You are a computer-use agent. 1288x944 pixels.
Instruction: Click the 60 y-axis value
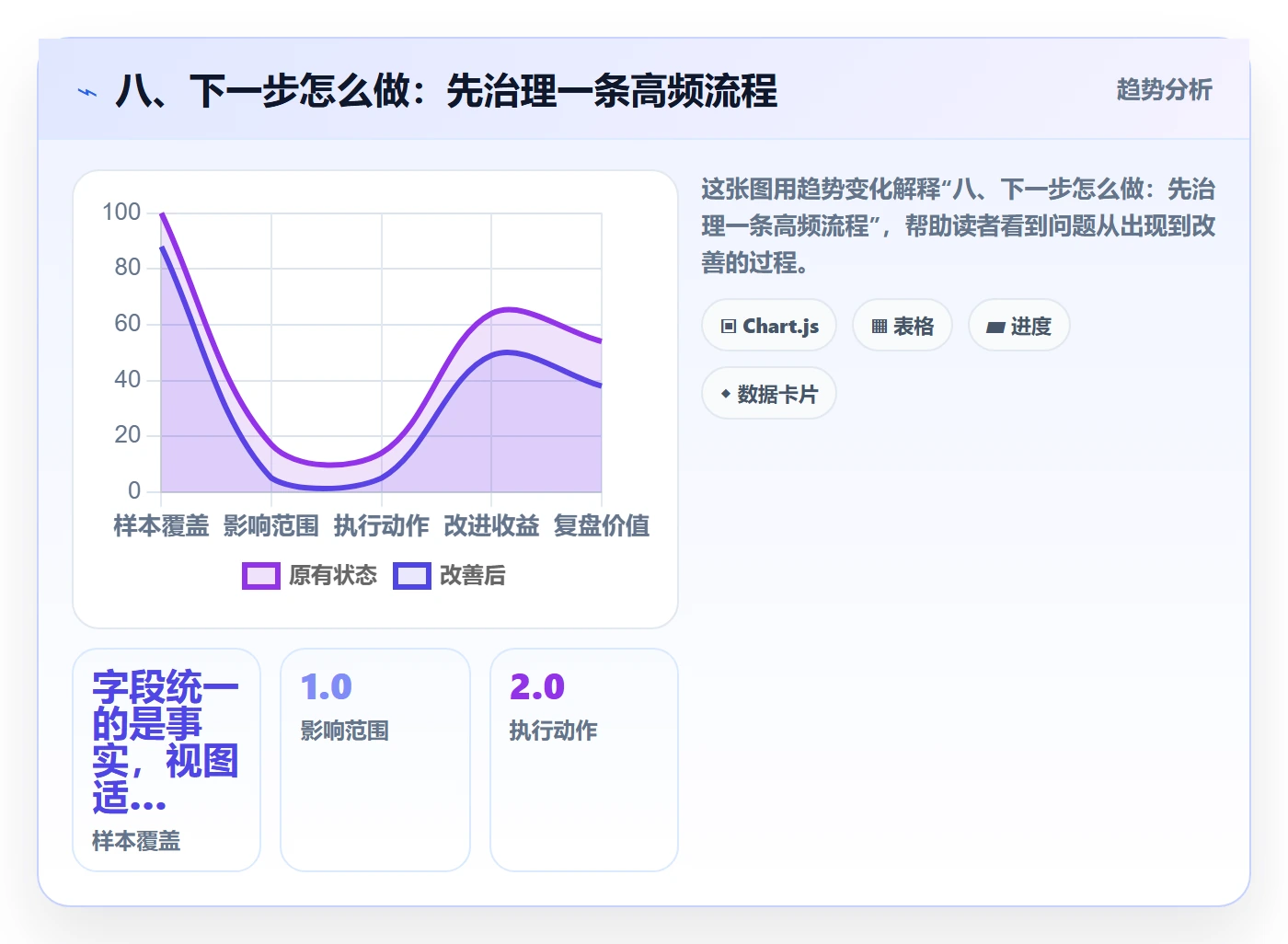tap(128, 324)
